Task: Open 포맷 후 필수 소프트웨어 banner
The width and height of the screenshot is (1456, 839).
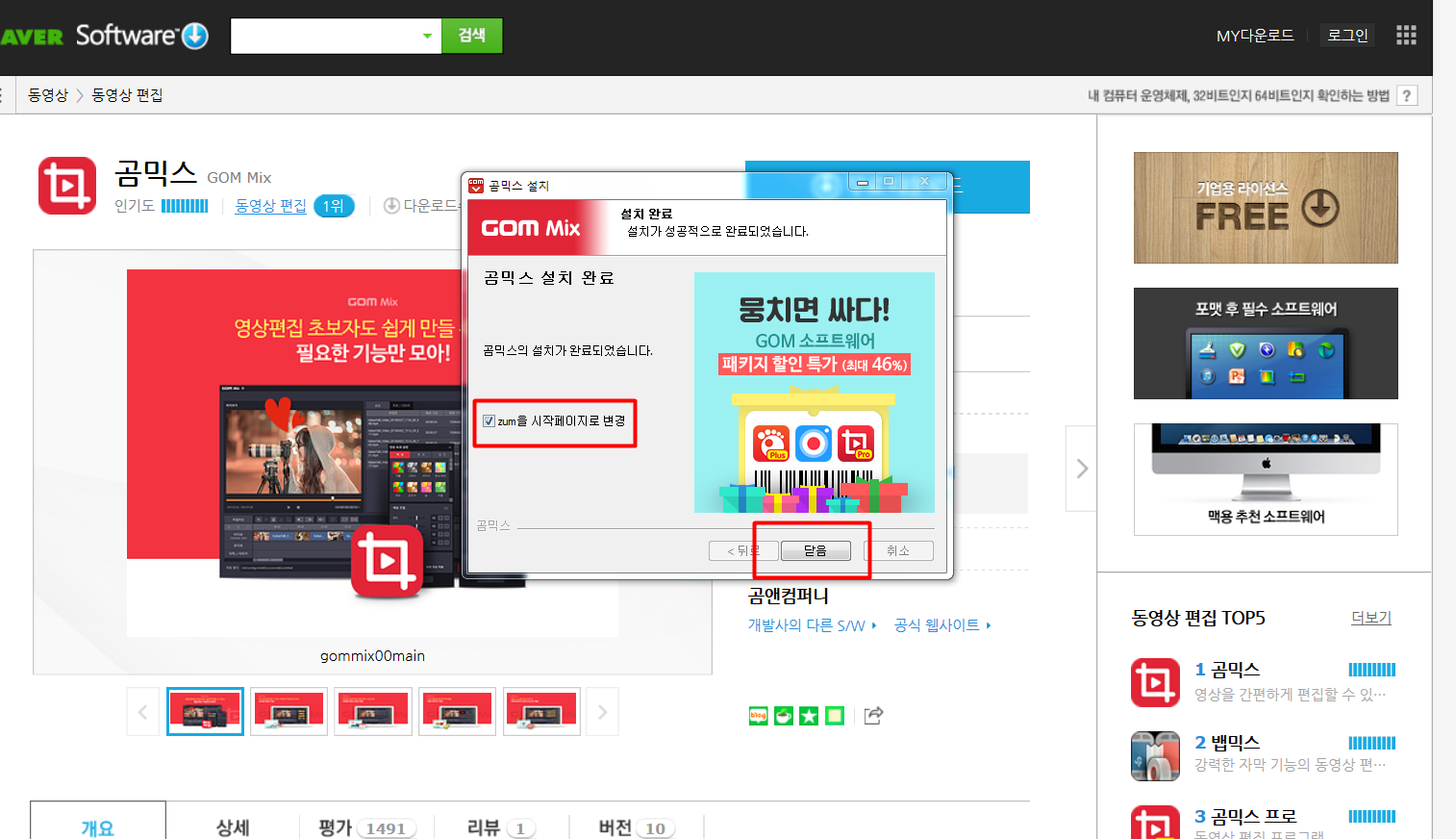Action: 1266,343
